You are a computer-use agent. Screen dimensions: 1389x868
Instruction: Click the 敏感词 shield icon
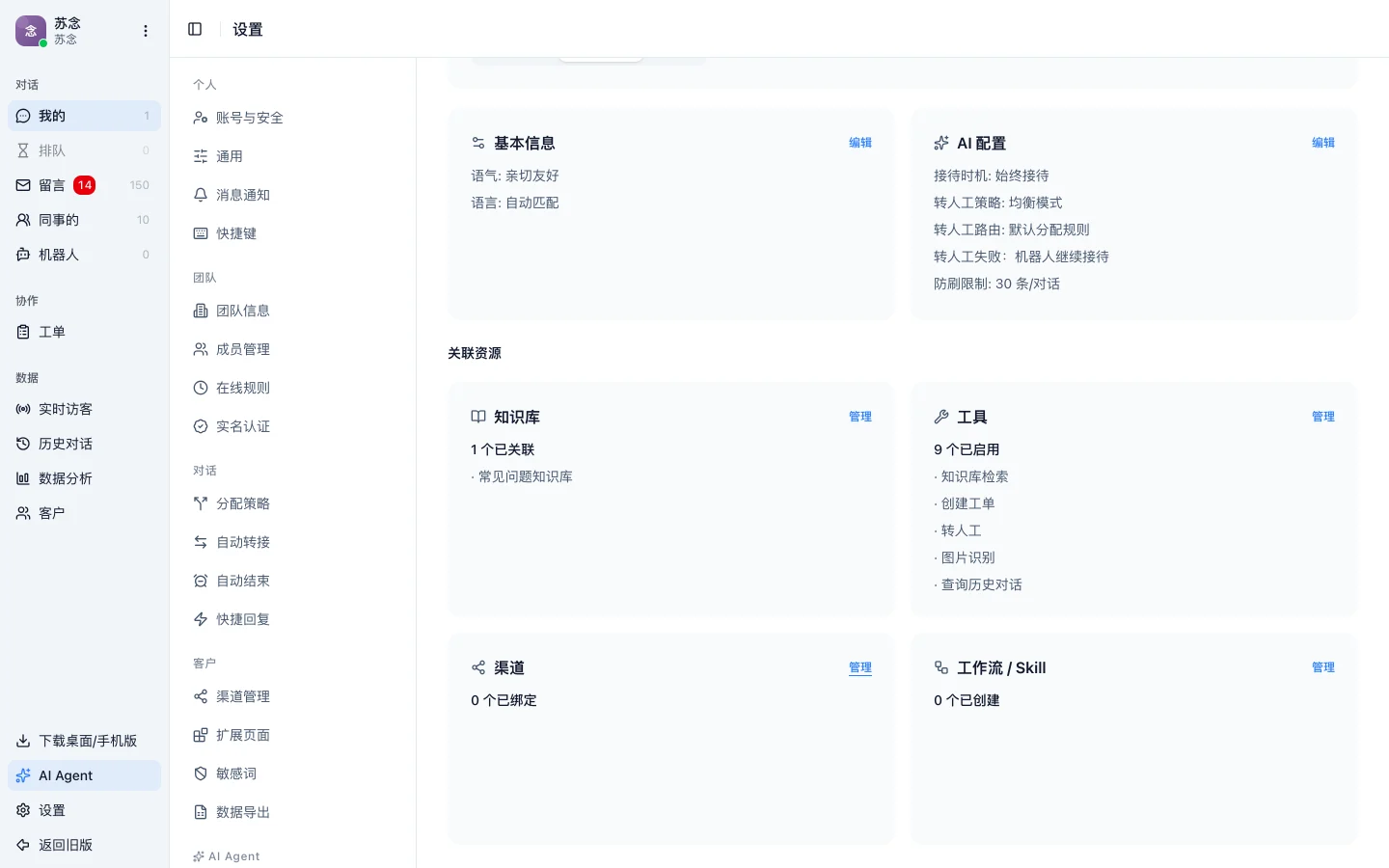201,773
